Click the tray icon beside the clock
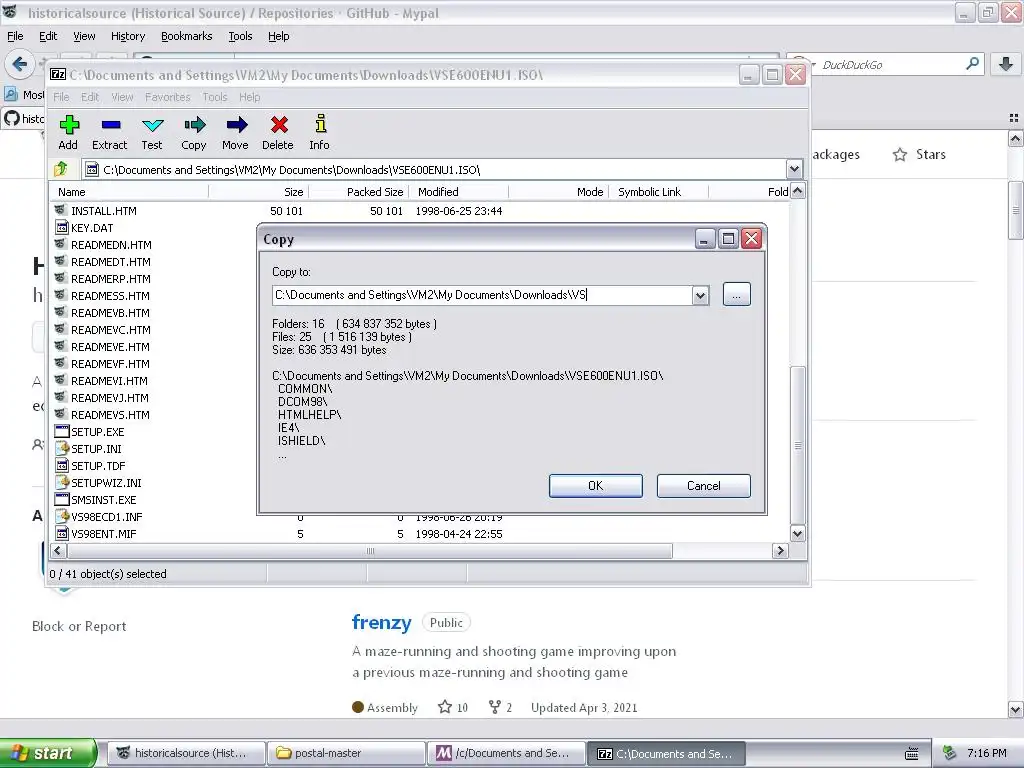 tap(950, 753)
